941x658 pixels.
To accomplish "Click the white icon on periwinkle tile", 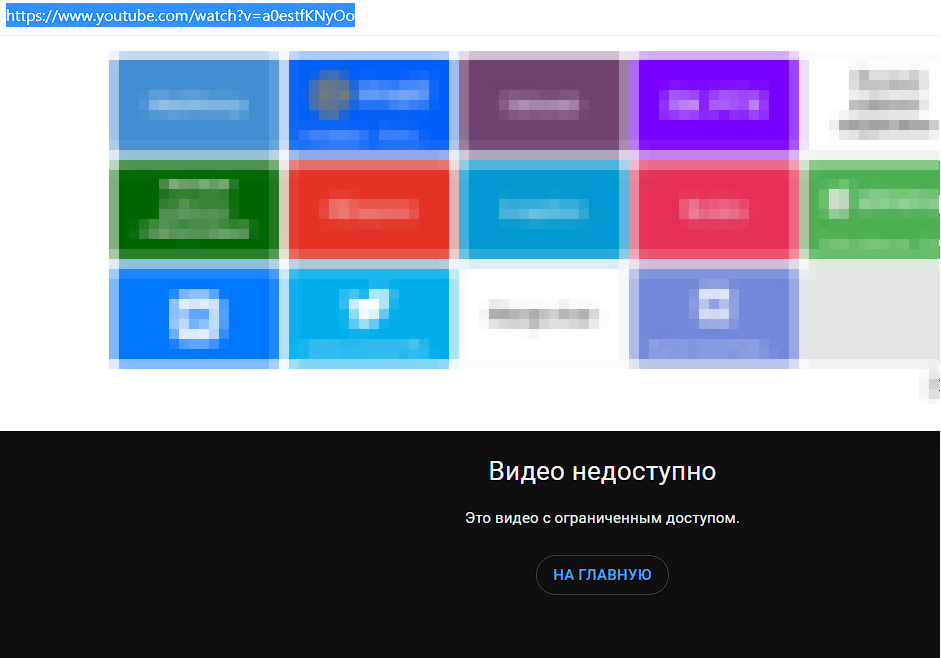I will click(x=715, y=308).
